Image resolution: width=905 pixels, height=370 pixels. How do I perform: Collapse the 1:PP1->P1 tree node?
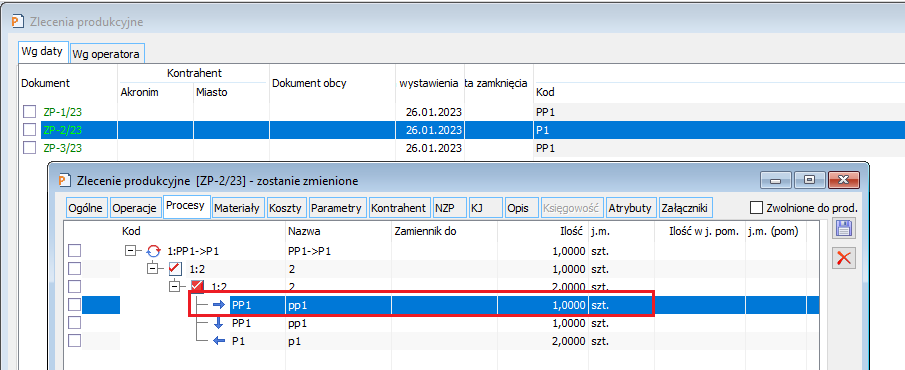tap(130, 251)
